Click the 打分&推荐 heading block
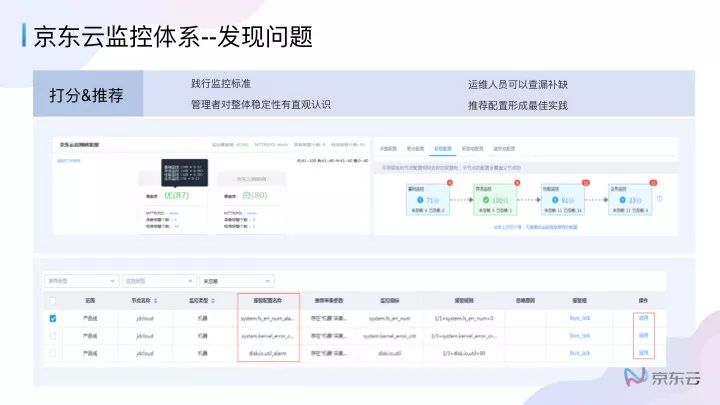Image resolution: width=720 pixels, height=405 pixels. [x=88, y=93]
